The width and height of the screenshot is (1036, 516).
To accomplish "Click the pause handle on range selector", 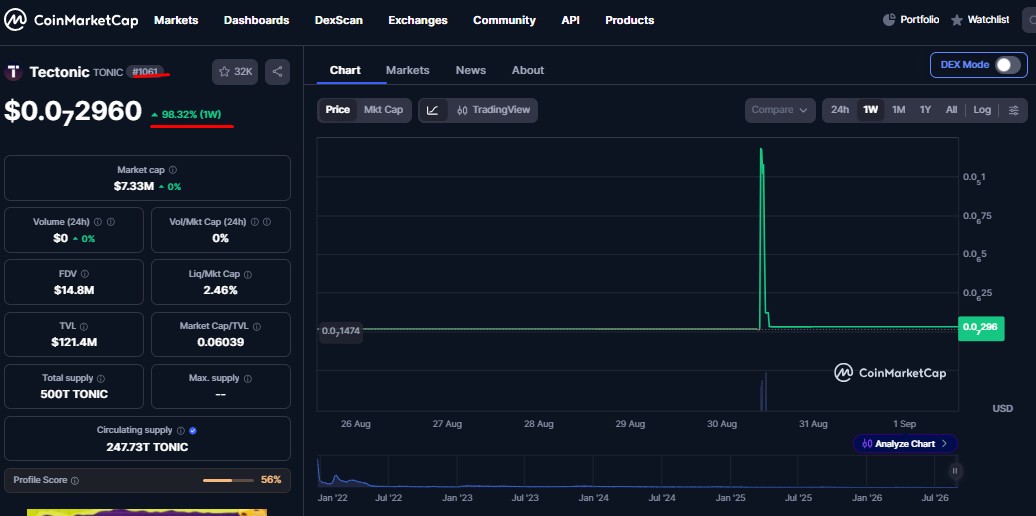I will (x=954, y=471).
